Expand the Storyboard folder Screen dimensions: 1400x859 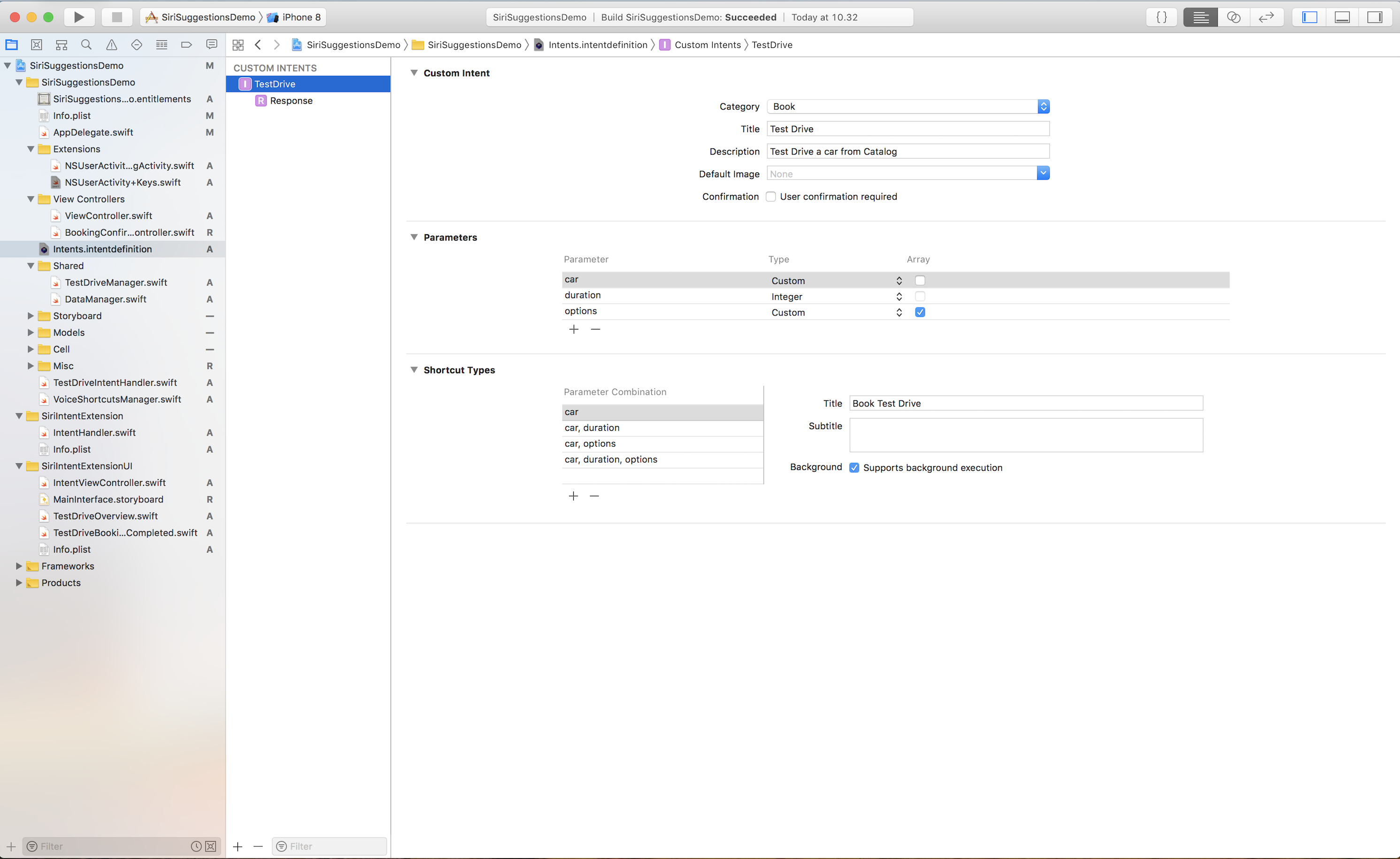(31, 316)
